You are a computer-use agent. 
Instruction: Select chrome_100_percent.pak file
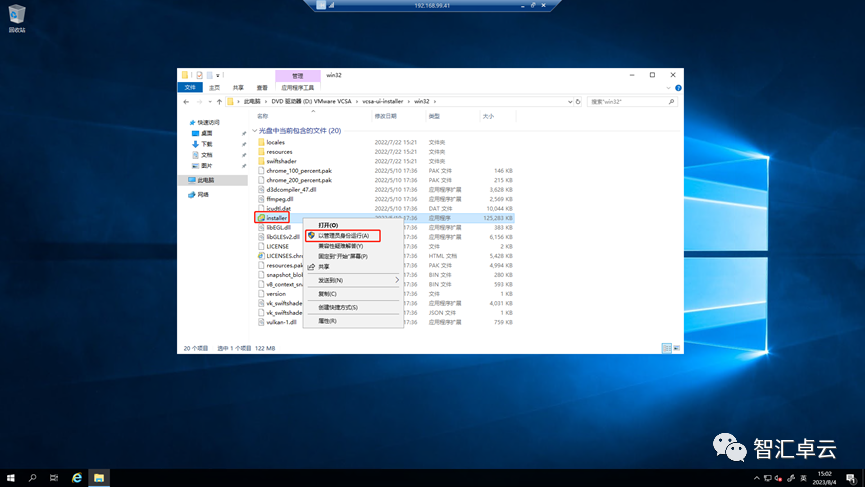point(299,171)
